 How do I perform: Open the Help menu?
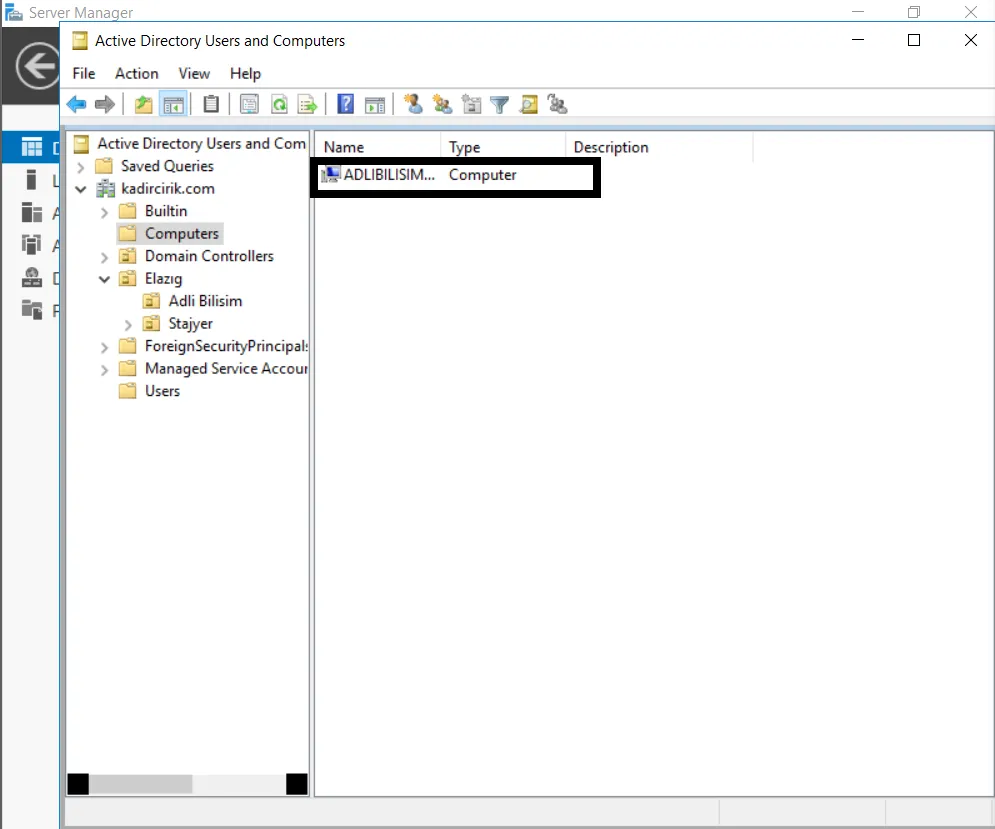click(246, 74)
